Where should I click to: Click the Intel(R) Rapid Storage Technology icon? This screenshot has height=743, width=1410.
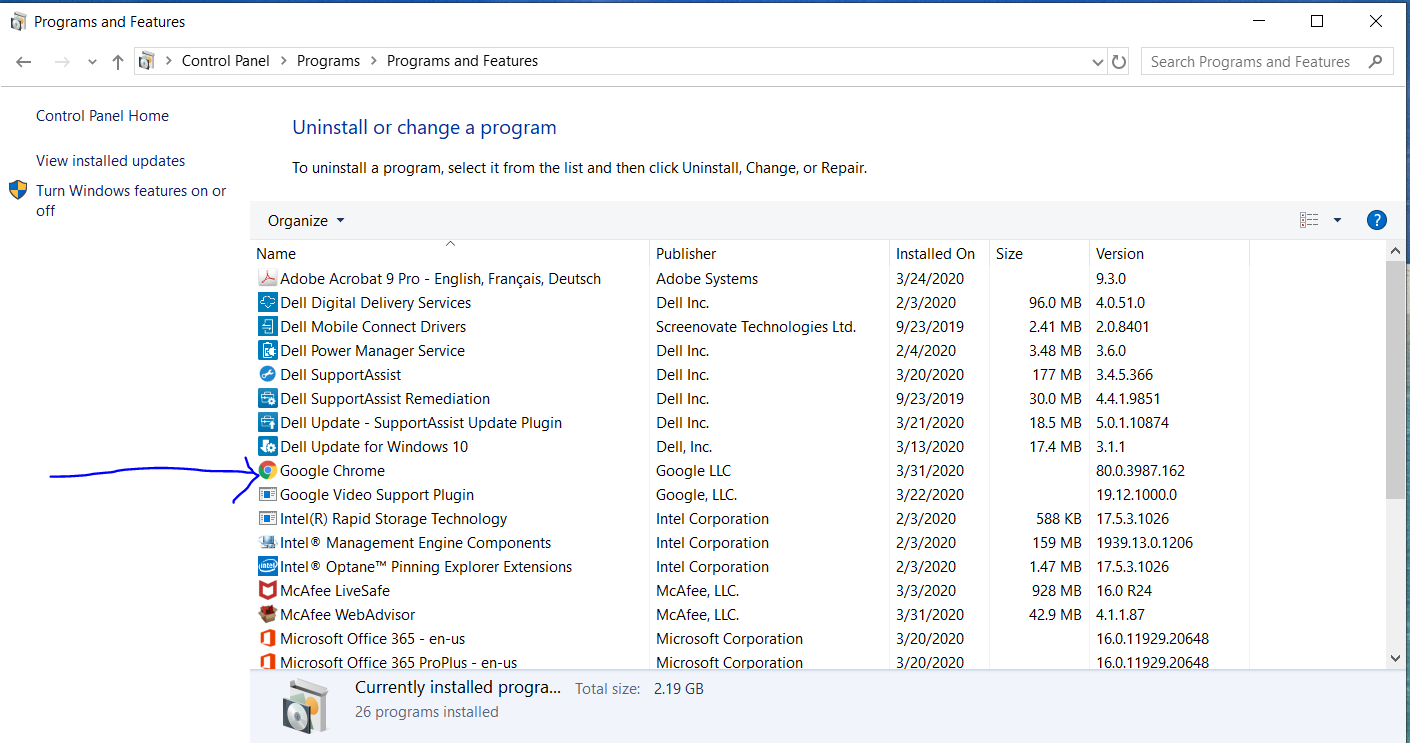click(x=267, y=519)
